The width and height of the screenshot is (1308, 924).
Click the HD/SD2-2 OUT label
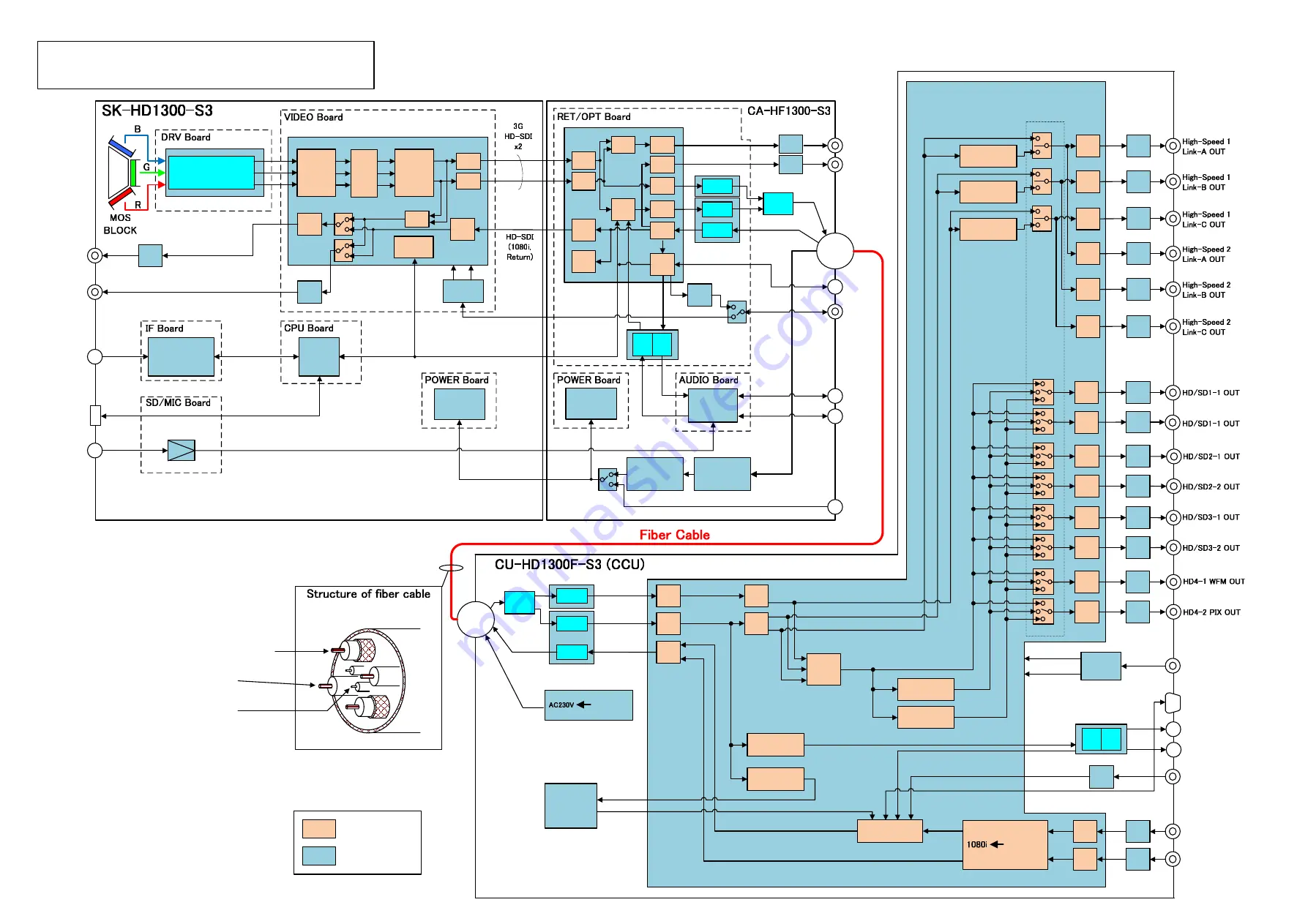point(1211,487)
